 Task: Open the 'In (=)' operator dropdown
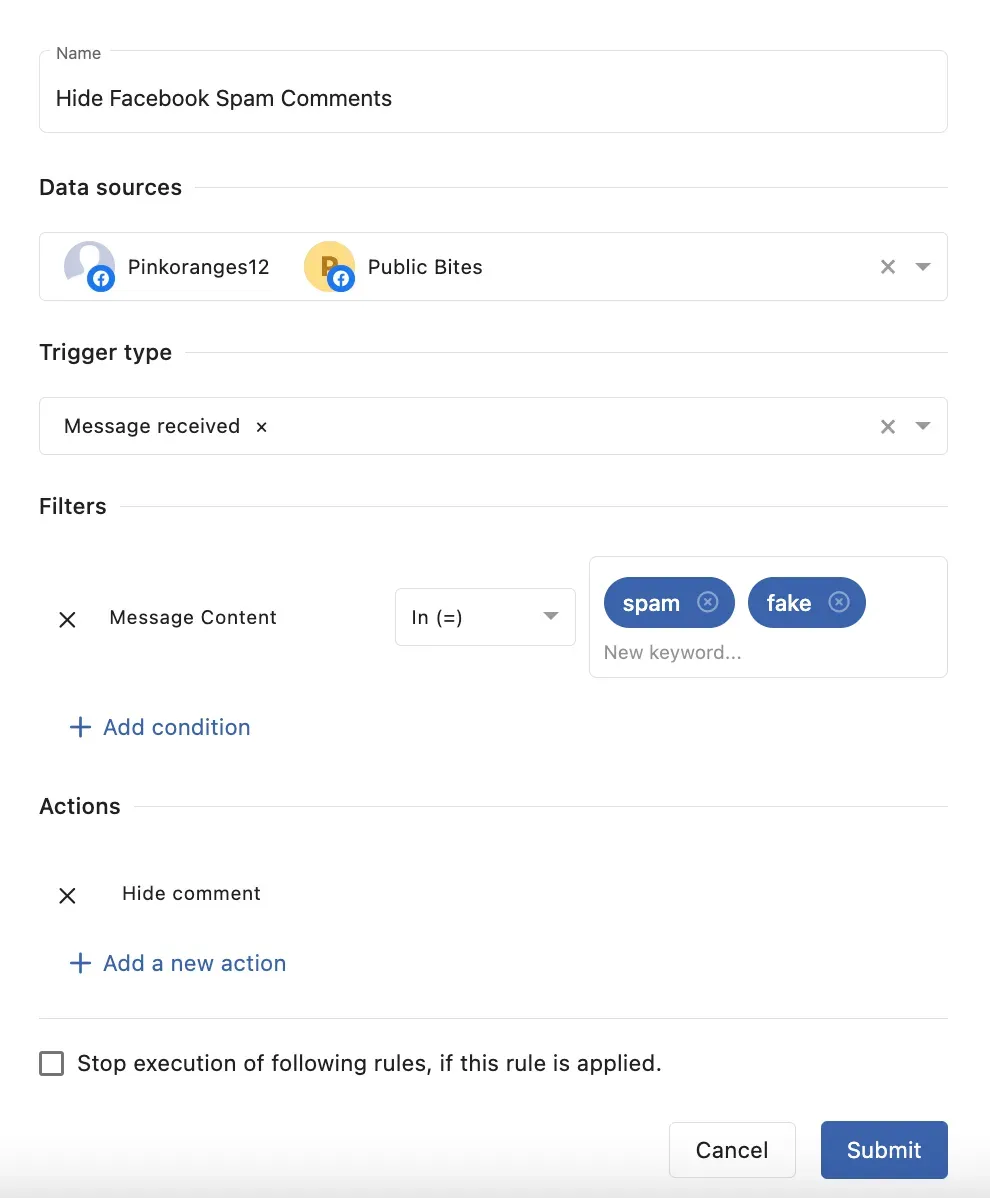click(x=485, y=617)
